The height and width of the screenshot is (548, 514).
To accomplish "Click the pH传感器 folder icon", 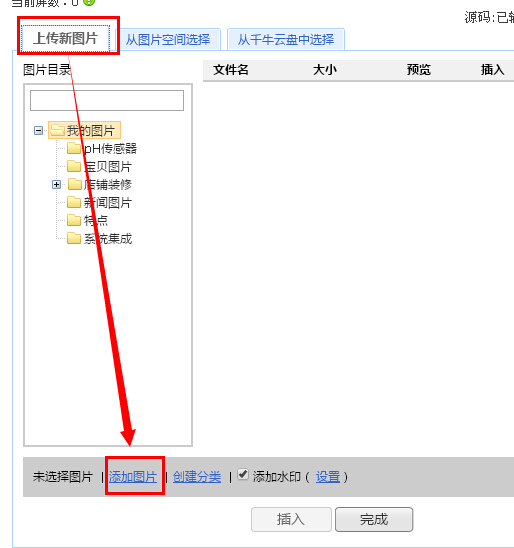I will pos(74,148).
